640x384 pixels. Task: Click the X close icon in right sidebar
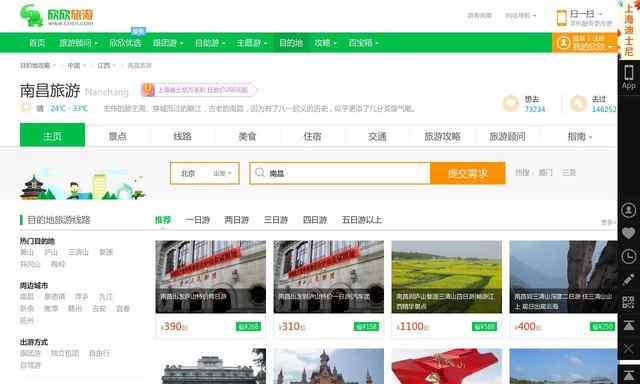629,349
